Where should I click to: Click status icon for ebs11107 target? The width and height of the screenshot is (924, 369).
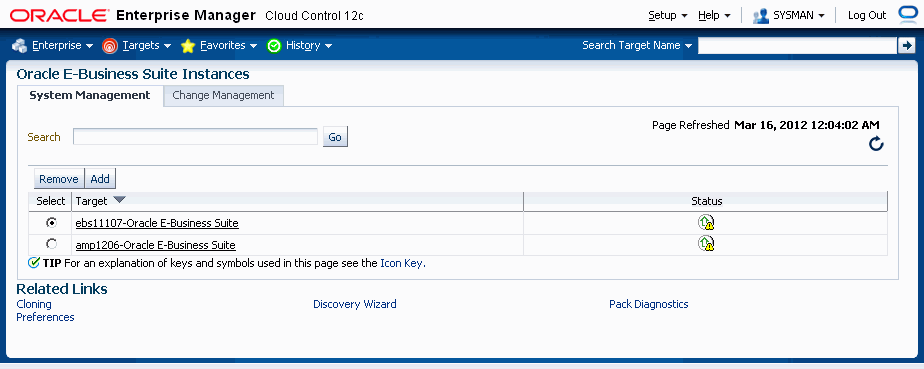click(706, 222)
